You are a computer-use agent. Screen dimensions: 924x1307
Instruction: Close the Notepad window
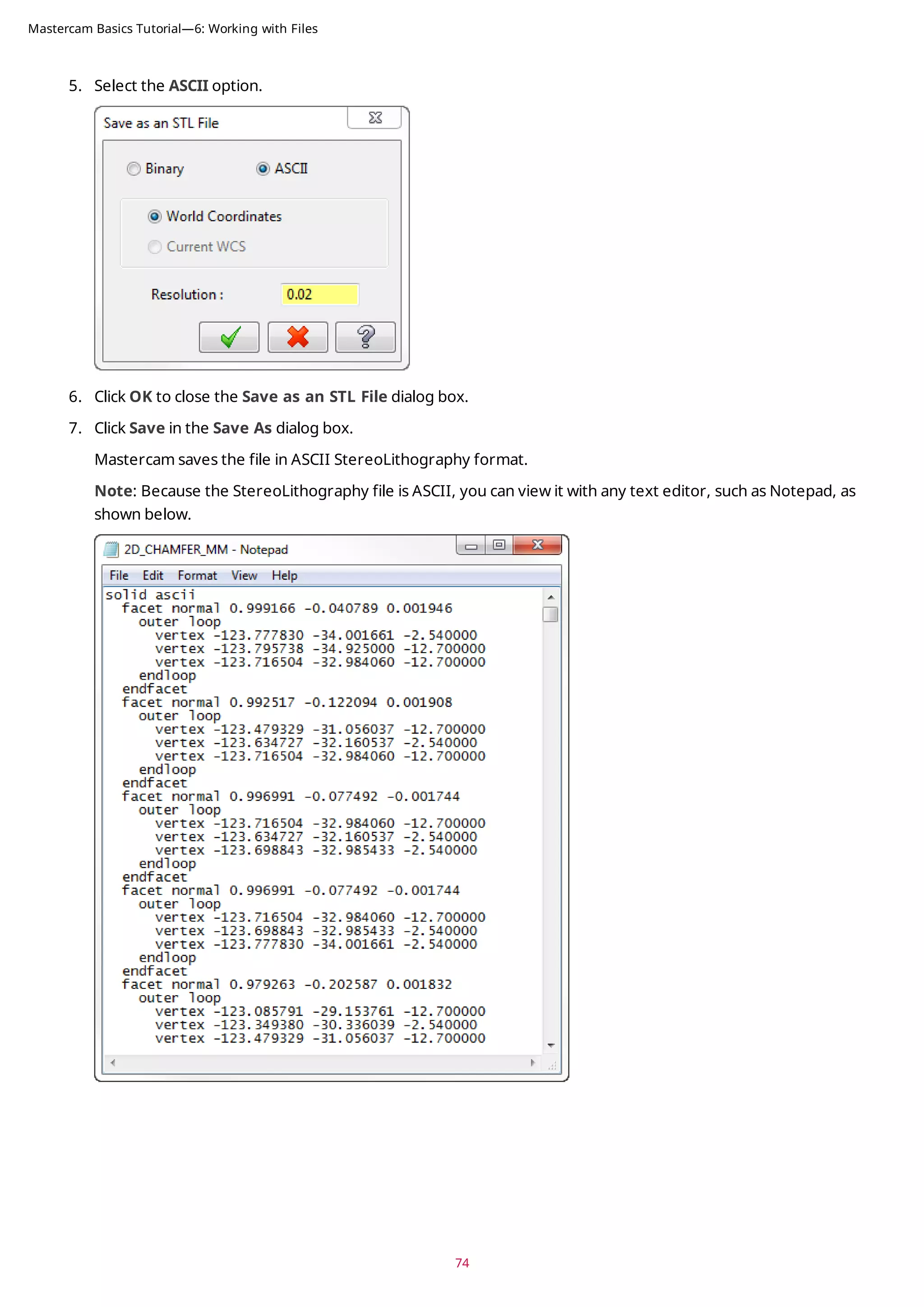coord(537,545)
